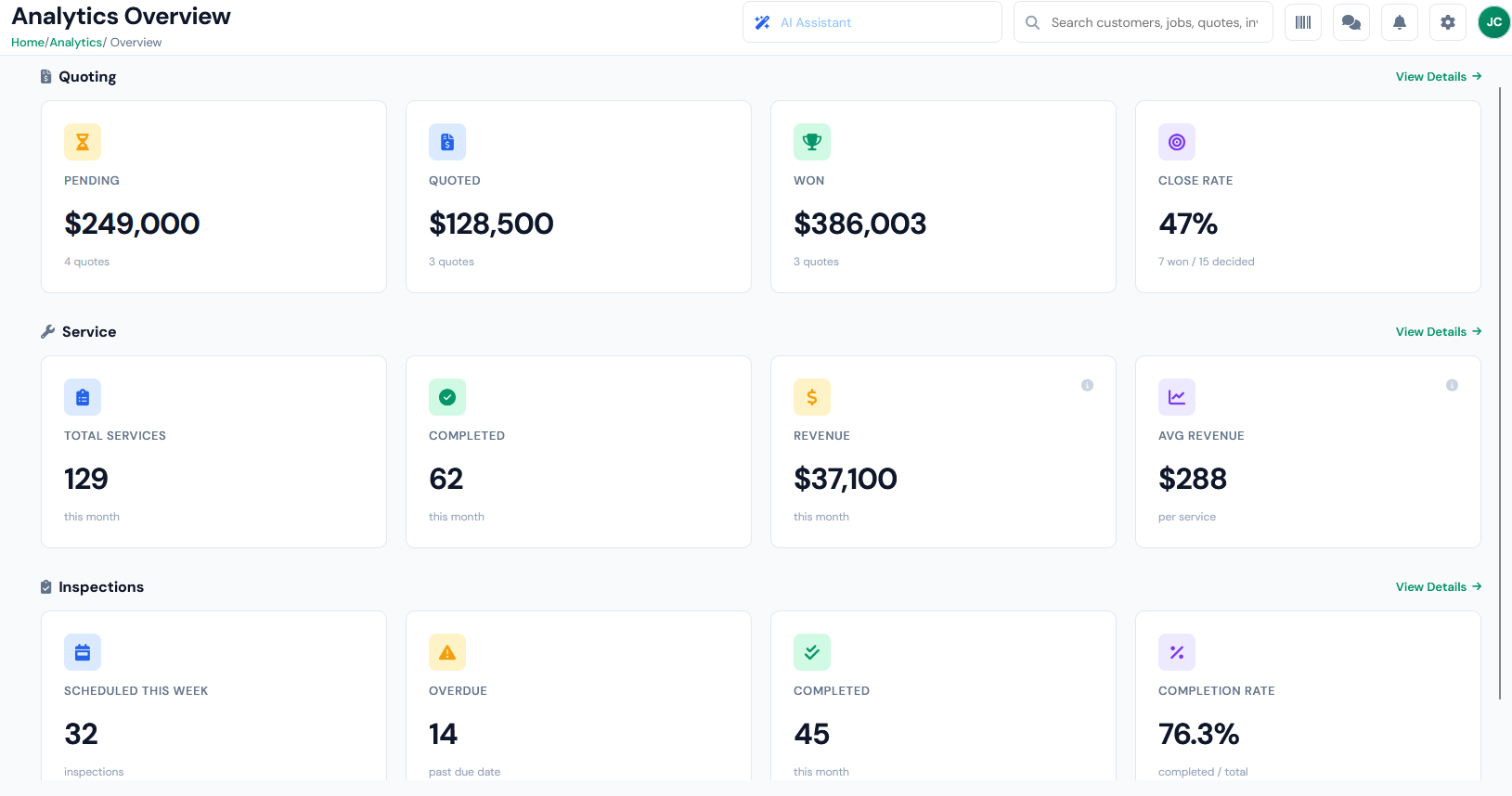Click the info icon on Revenue card
Screen dimensions: 1512x796
pos(1087,385)
